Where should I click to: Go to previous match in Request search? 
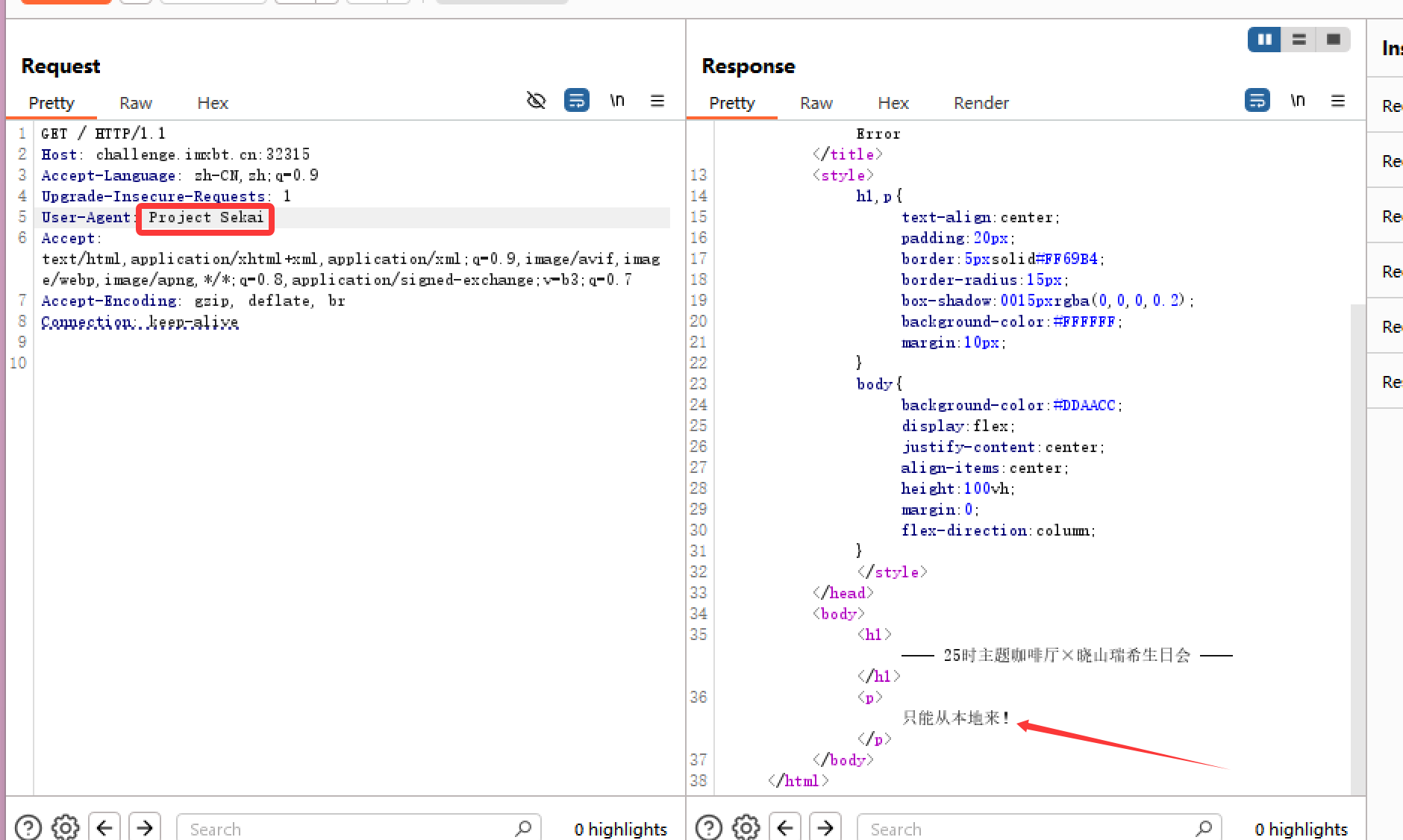pyautogui.click(x=104, y=827)
